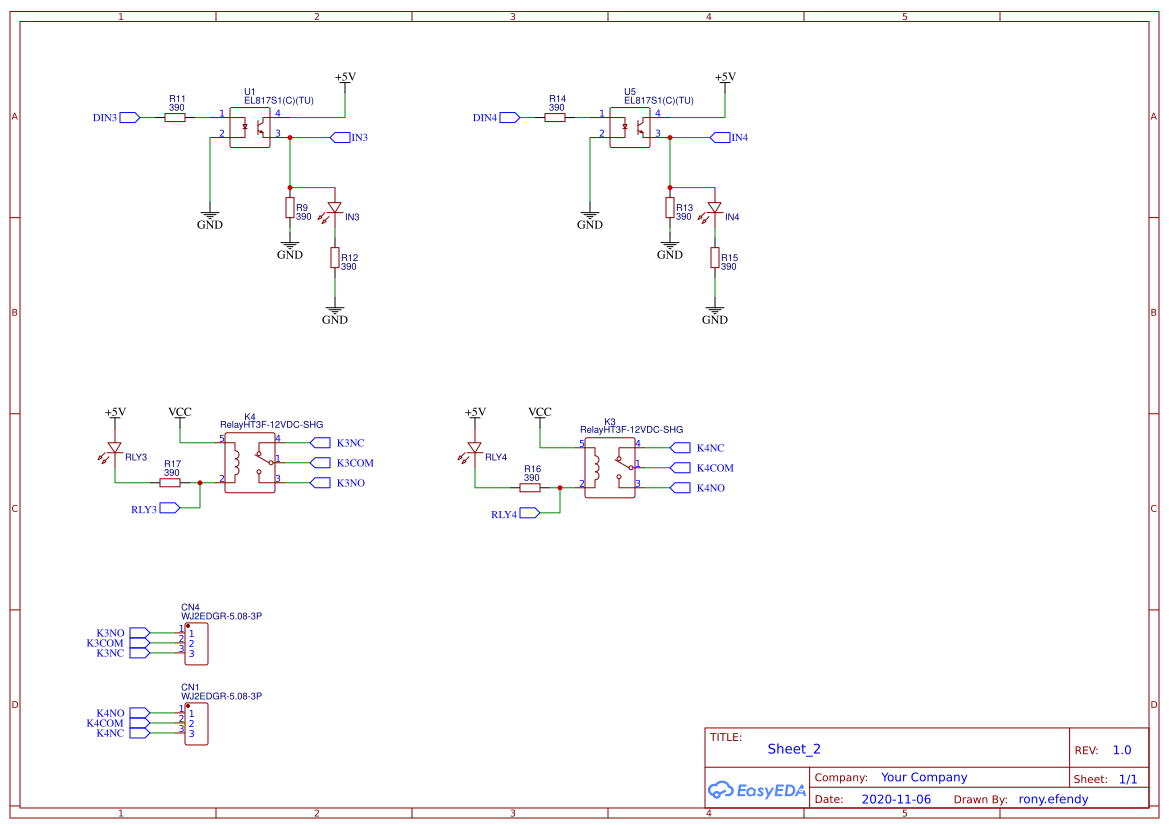Select the CN1 connector symbol
Viewport: 1169px width, 829px height.
[196, 722]
